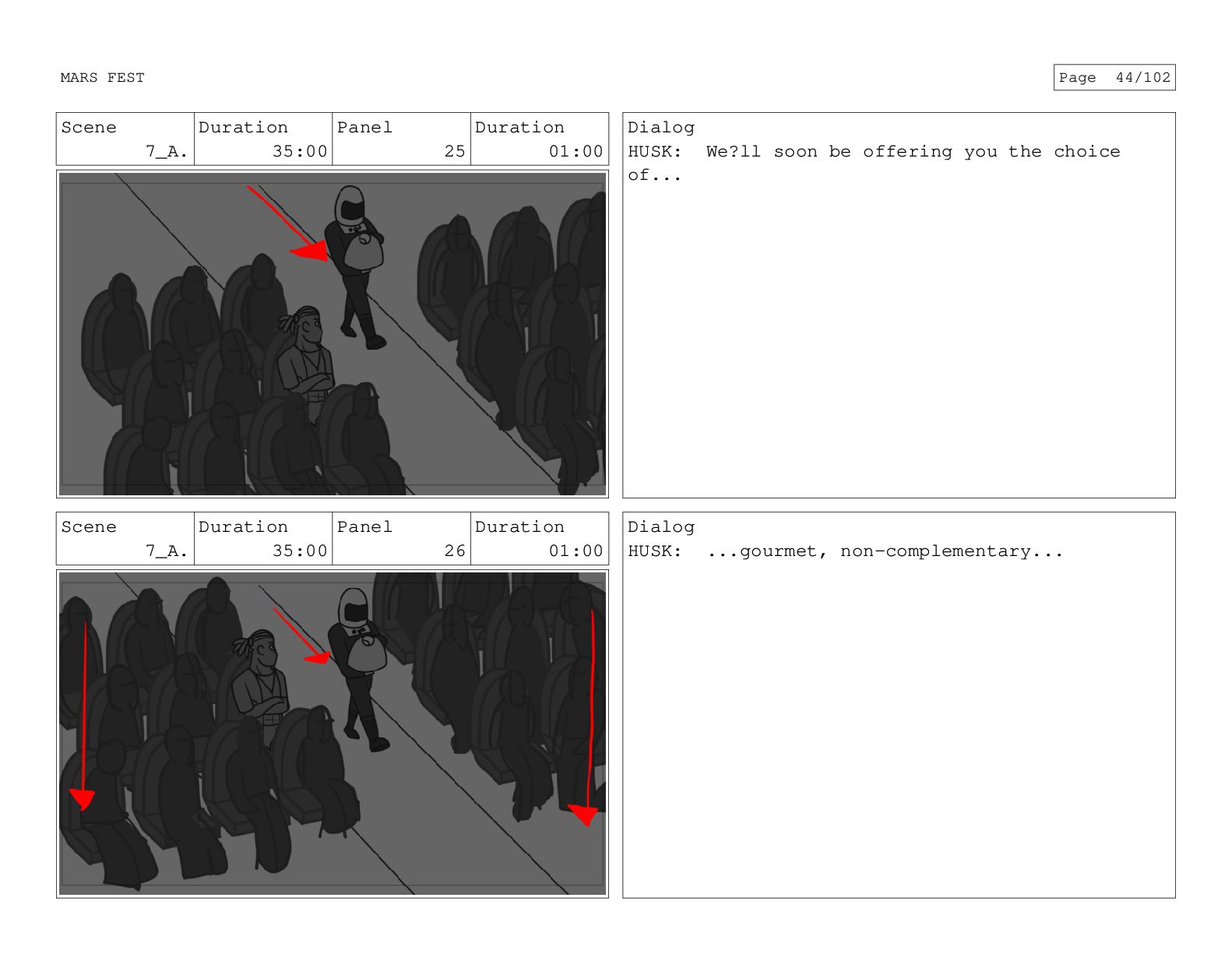
Task: Click the Dialog heading of the bottom dialog box
Action: tap(661, 527)
